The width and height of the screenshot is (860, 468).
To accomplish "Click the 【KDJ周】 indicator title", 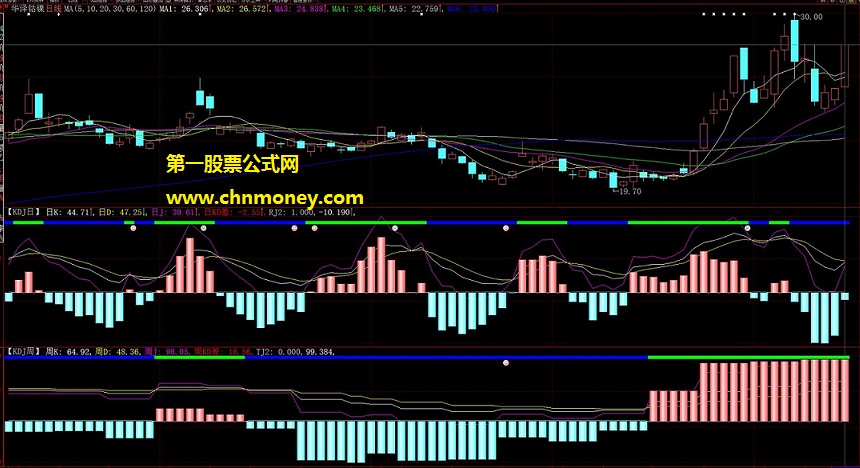I will click(x=23, y=351).
